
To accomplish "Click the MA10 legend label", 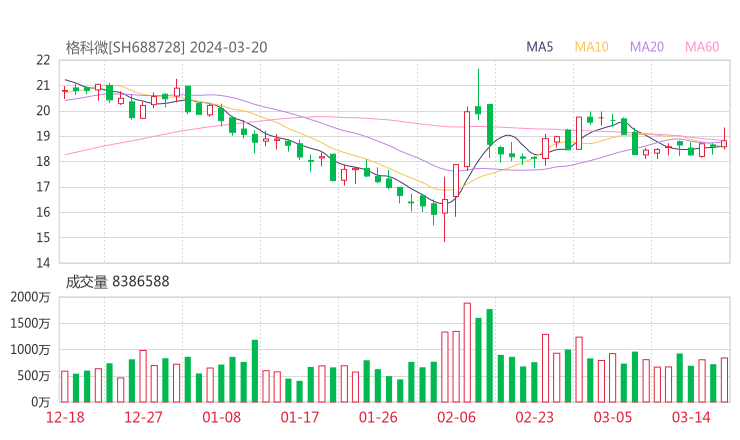I will pyautogui.click(x=591, y=47).
